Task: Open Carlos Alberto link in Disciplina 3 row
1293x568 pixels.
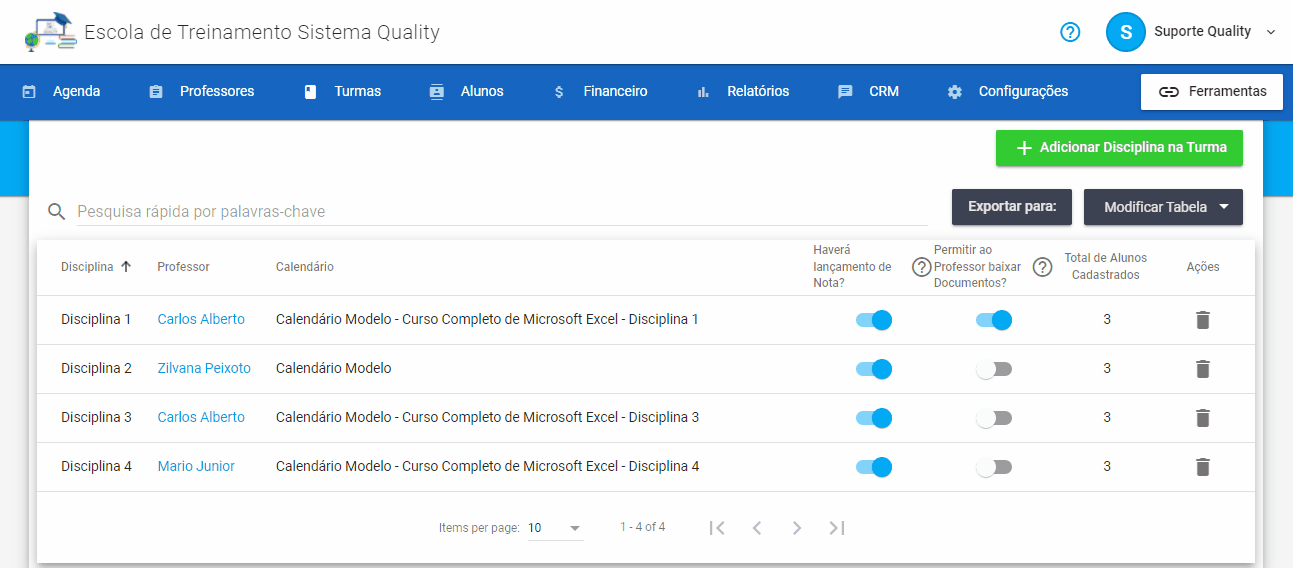Action: pyautogui.click(x=201, y=417)
